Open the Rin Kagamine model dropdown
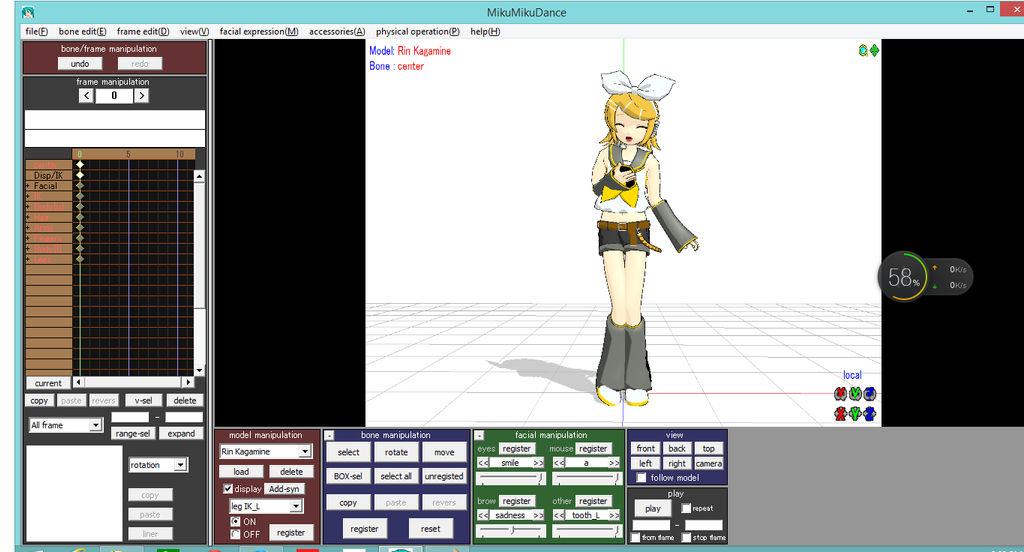This screenshot has width=1024, height=552. (x=305, y=451)
